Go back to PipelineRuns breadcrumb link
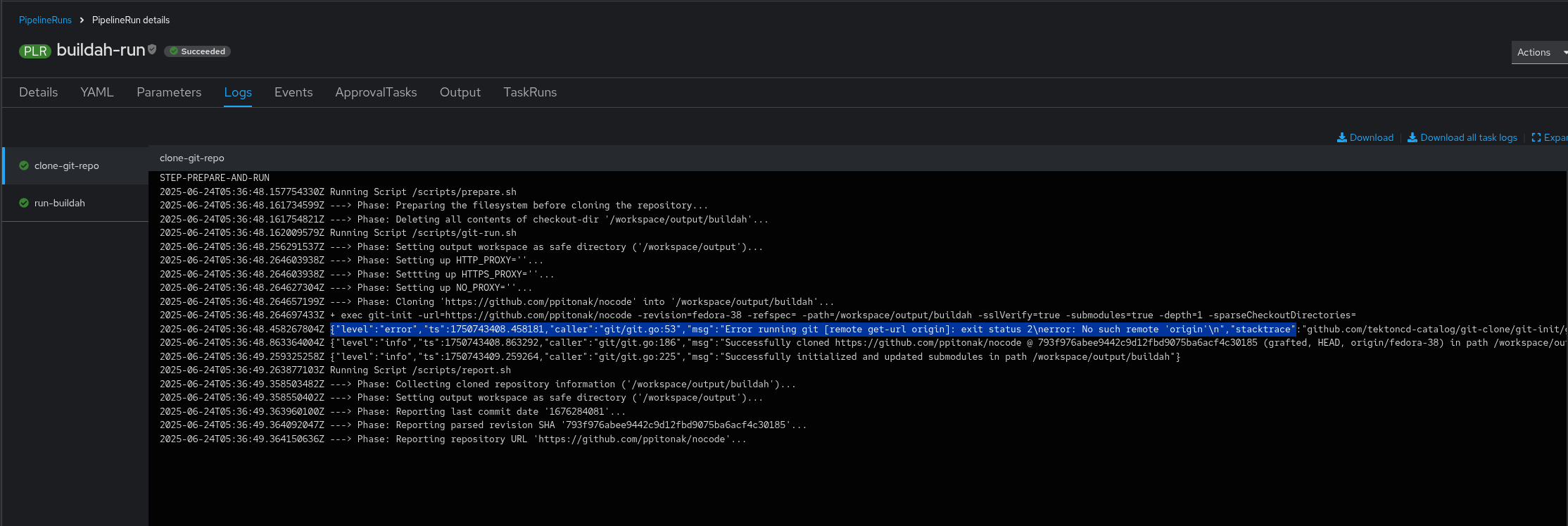This screenshot has height=526, width=1568. (x=45, y=20)
